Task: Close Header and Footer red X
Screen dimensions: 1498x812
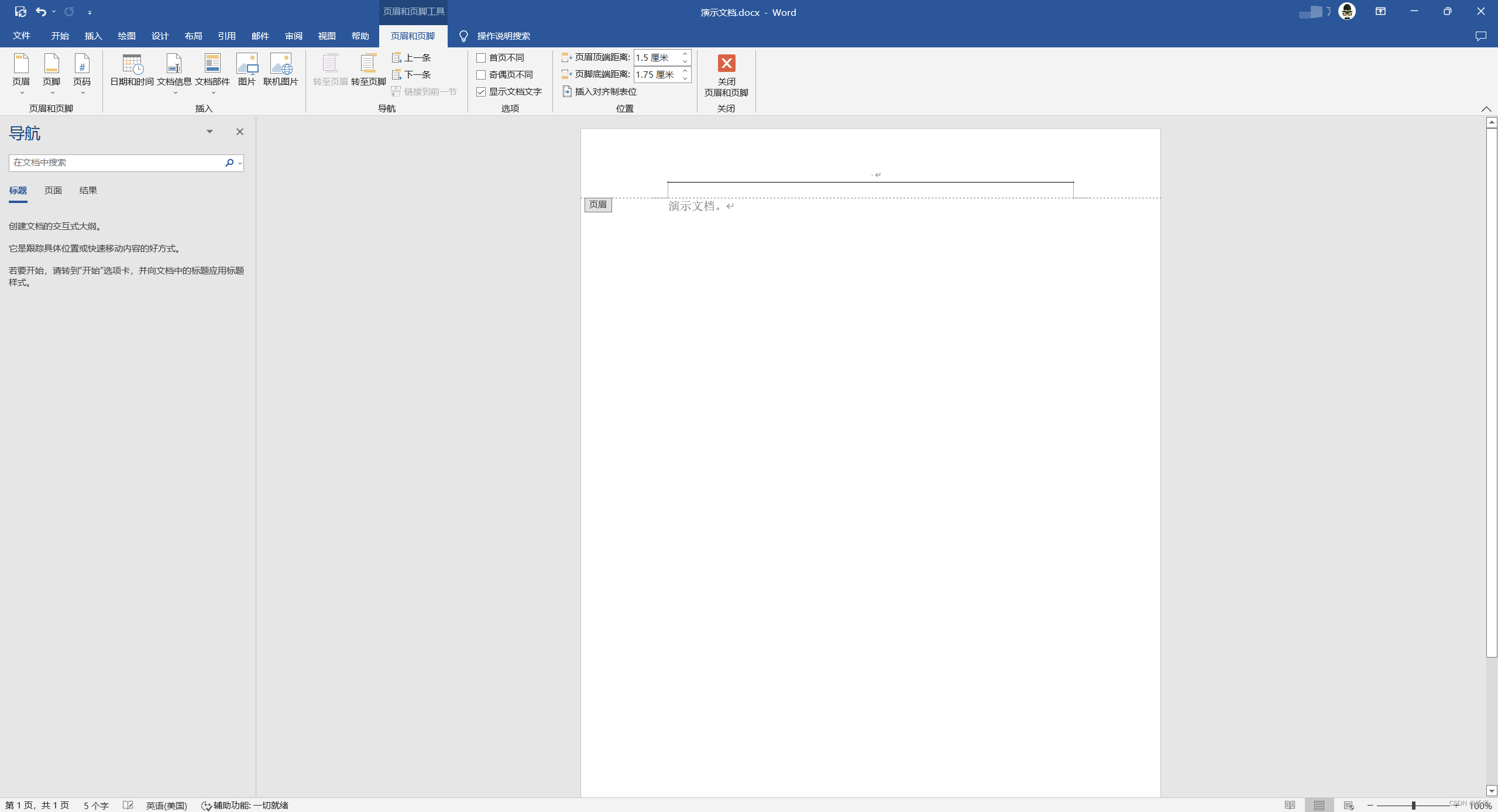Action: pos(726,63)
